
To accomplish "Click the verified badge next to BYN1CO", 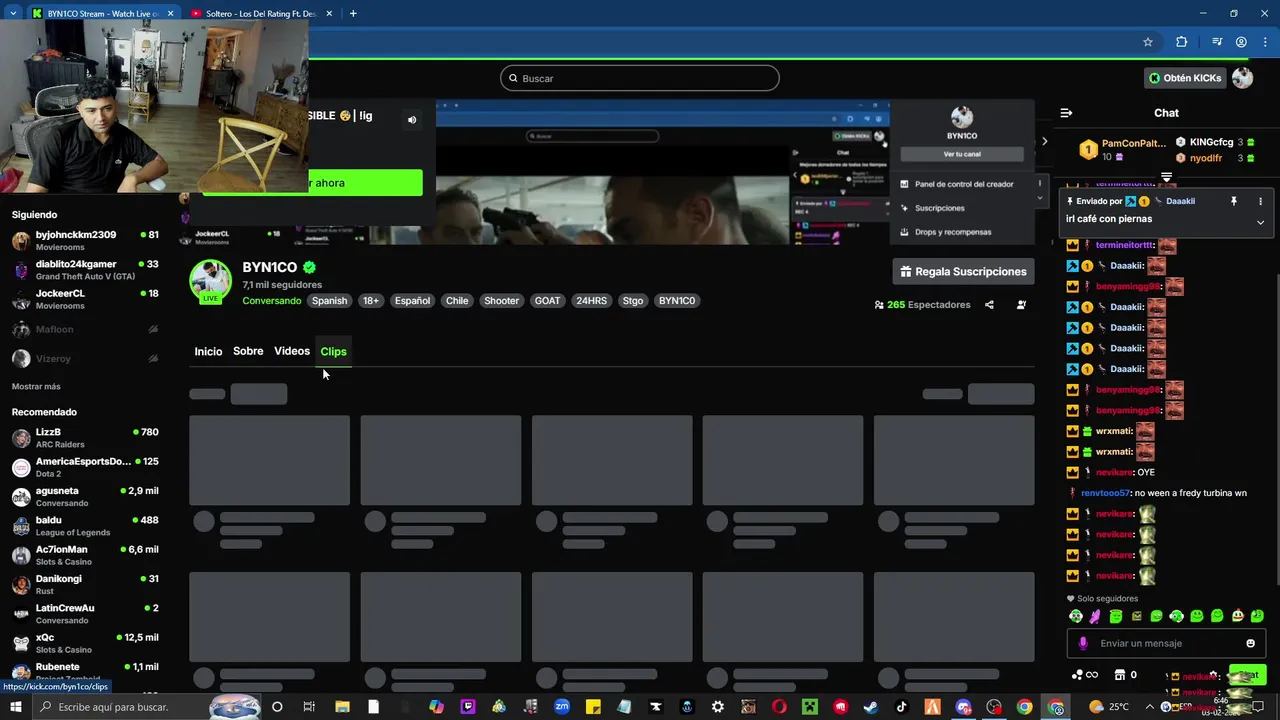I will (x=310, y=267).
